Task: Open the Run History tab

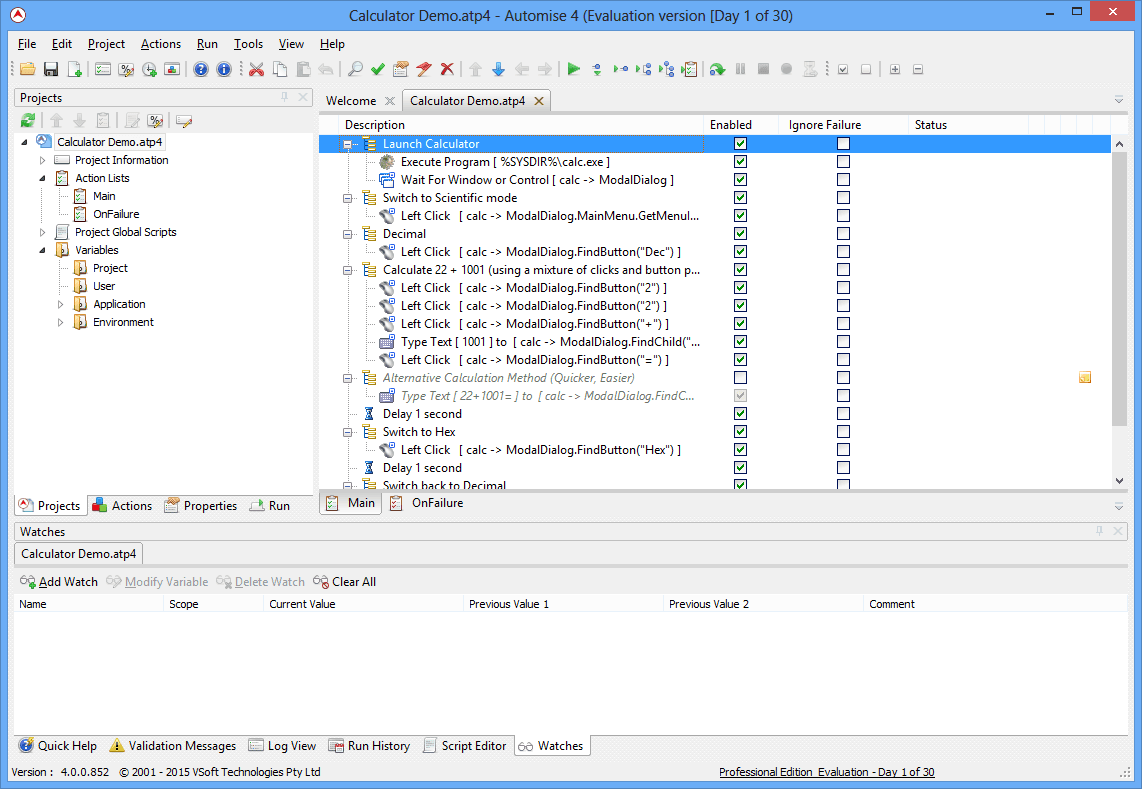Action: (x=370, y=745)
